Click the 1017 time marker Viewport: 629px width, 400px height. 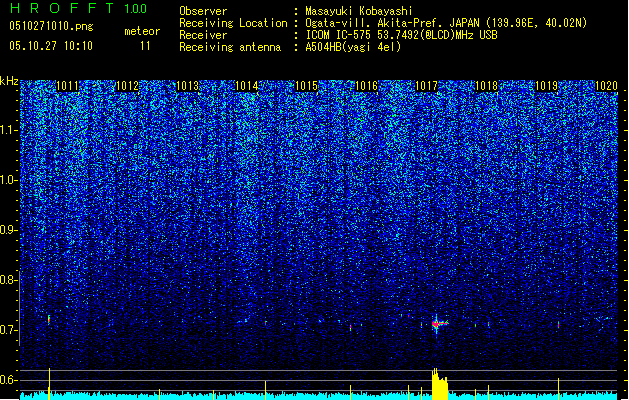(426, 86)
